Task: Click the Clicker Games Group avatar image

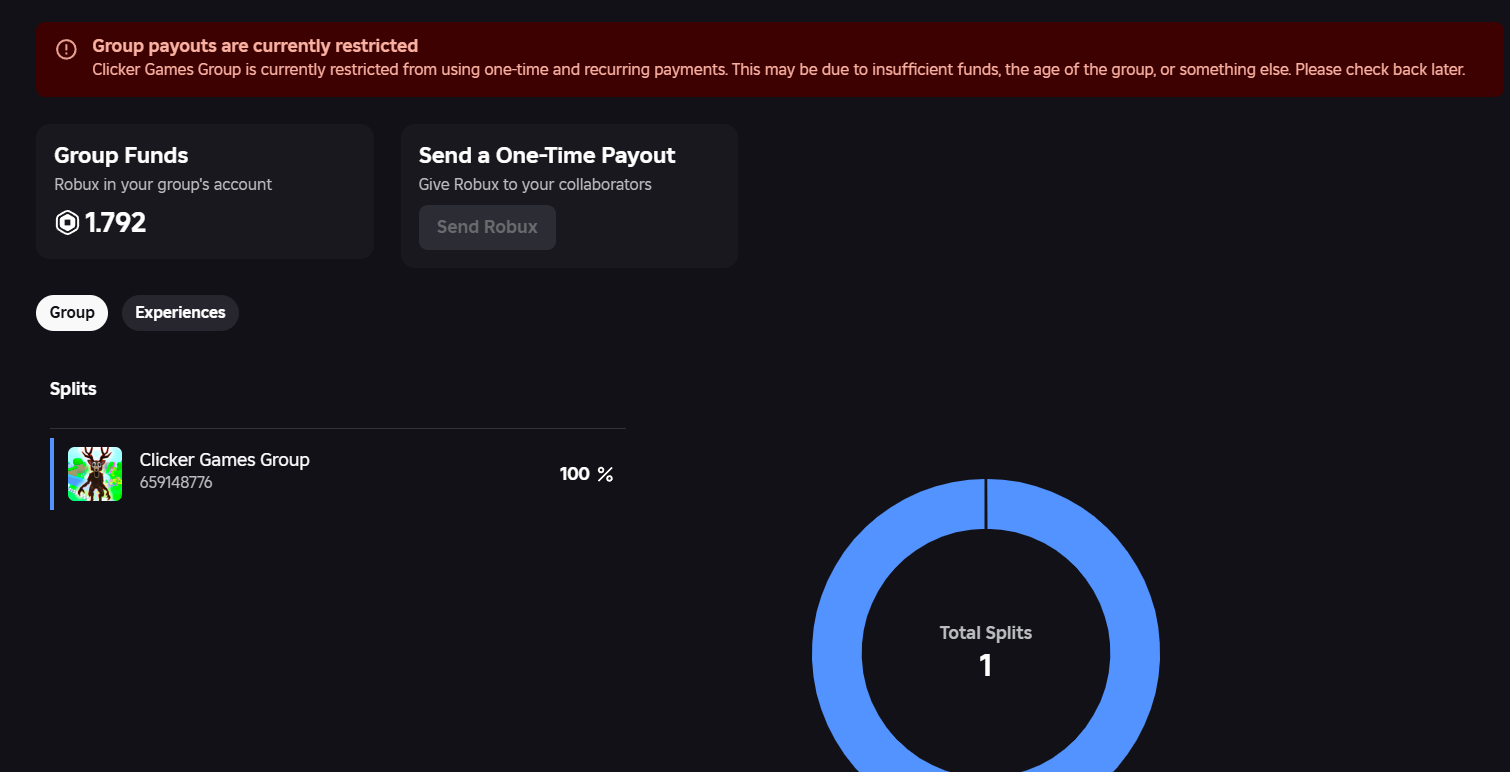Action: 95,473
